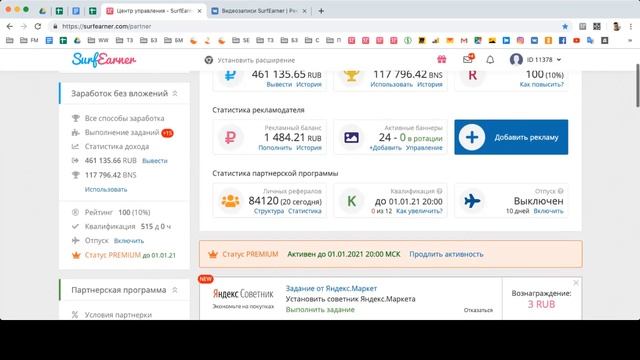The width and height of the screenshot is (640, 360).
Task: Switch to the Центр управления SurfEarner tab
Action: pyautogui.click(x=153, y=11)
